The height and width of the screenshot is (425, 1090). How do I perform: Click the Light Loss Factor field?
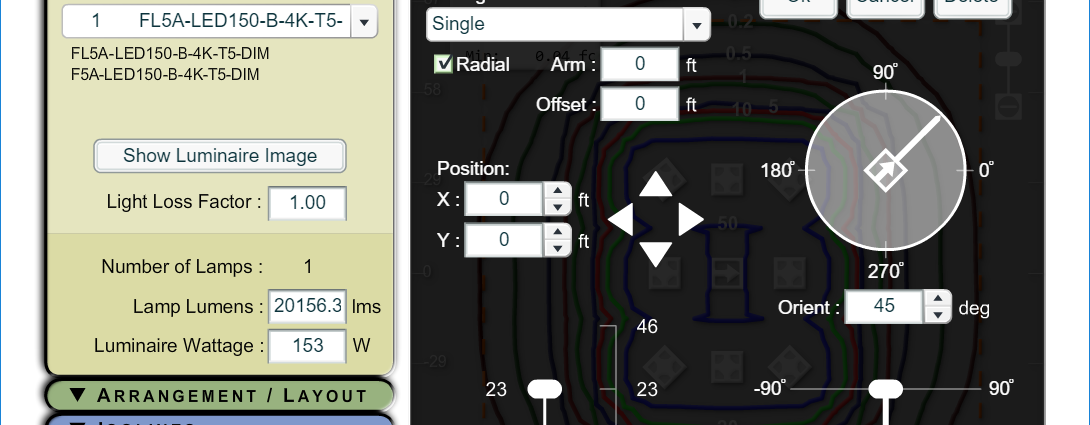pos(307,202)
